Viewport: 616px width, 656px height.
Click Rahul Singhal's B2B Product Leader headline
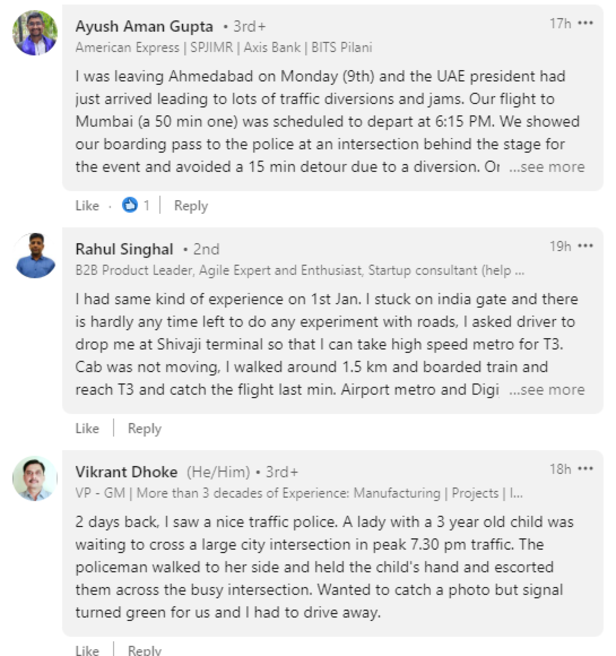(x=300, y=270)
